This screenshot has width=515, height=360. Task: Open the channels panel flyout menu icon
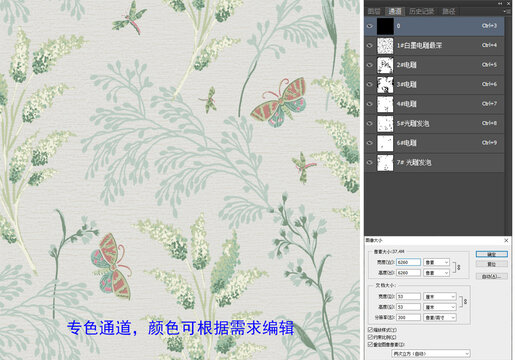pyautogui.click(x=508, y=11)
